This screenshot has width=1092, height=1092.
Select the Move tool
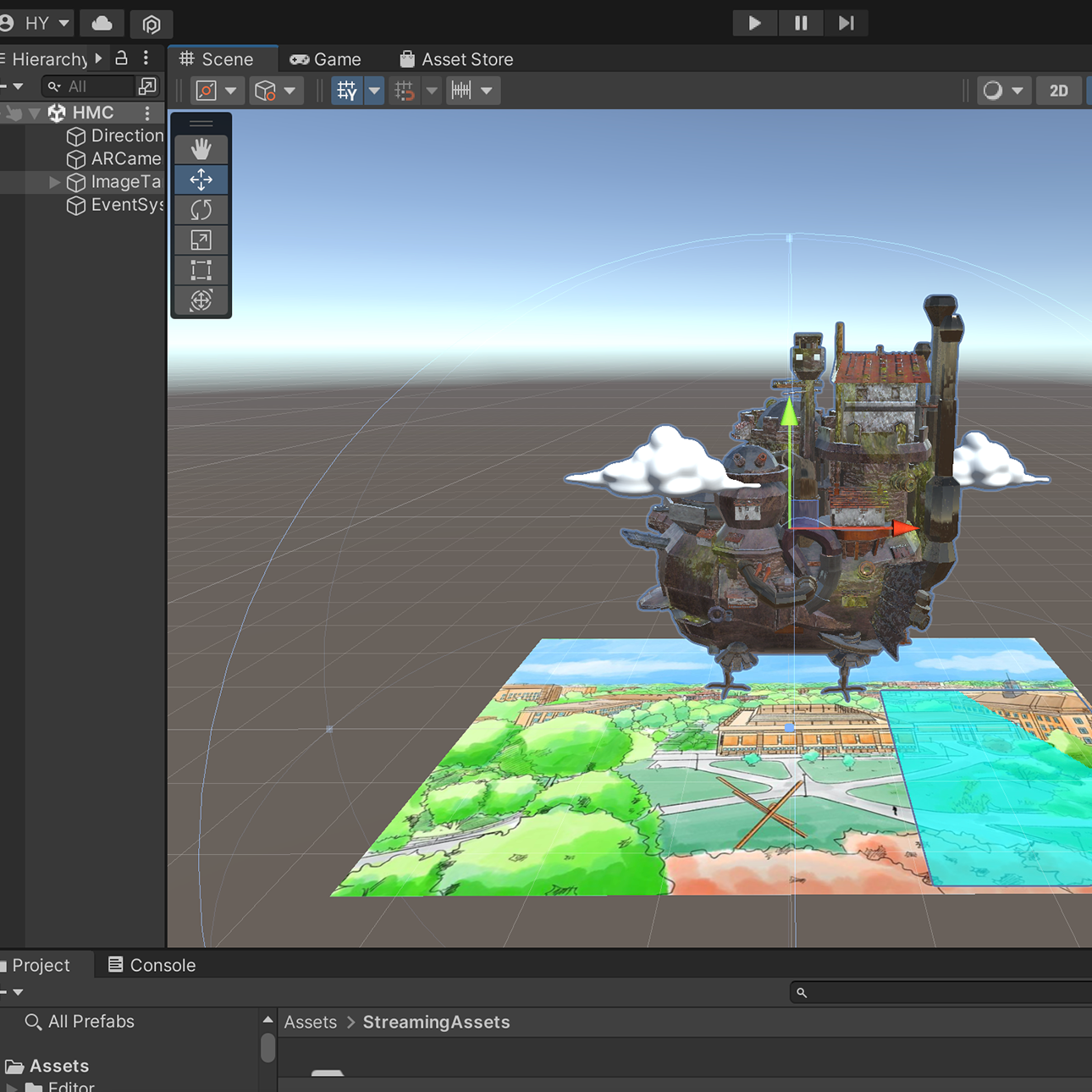[x=201, y=179]
